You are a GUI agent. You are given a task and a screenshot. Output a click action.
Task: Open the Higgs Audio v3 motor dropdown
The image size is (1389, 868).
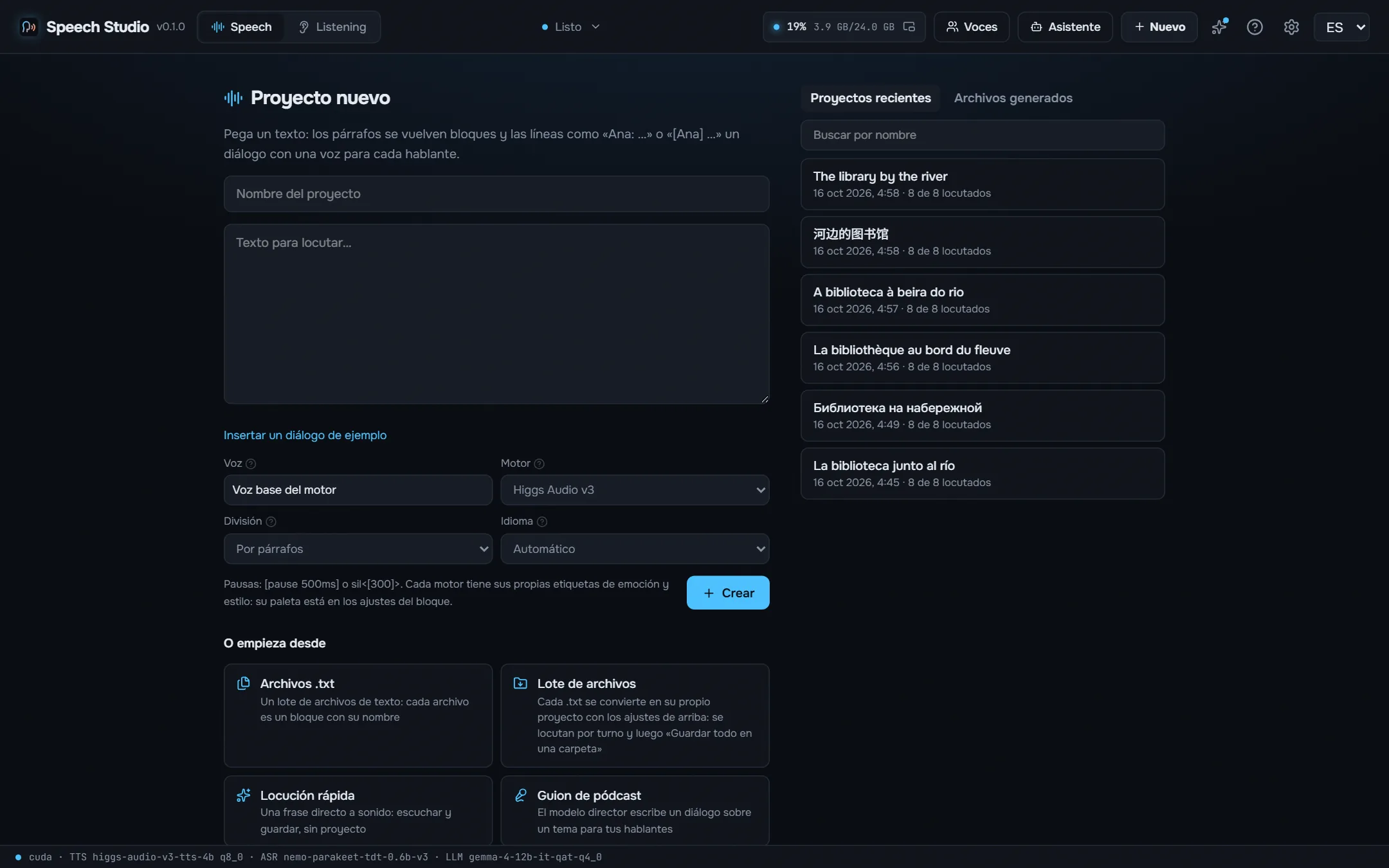click(x=635, y=490)
